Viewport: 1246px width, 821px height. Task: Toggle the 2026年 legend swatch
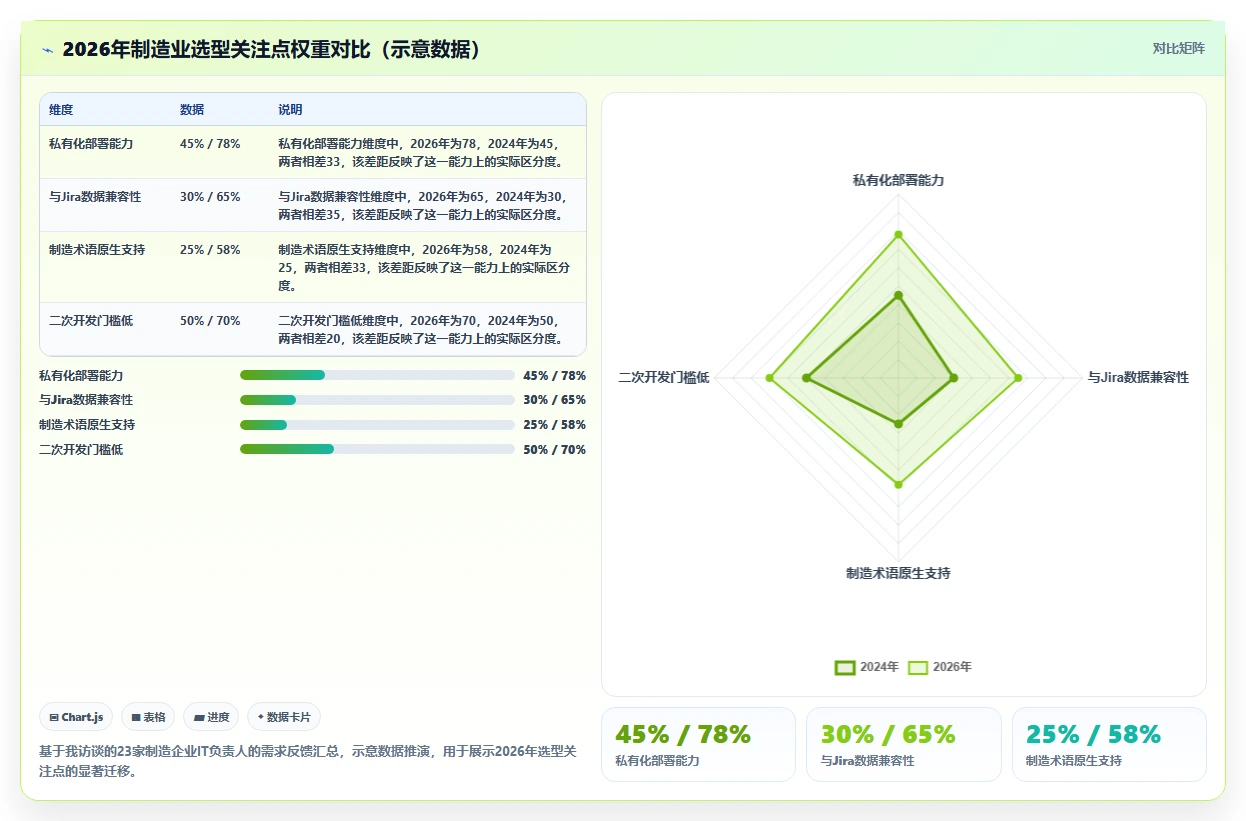tap(918, 667)
